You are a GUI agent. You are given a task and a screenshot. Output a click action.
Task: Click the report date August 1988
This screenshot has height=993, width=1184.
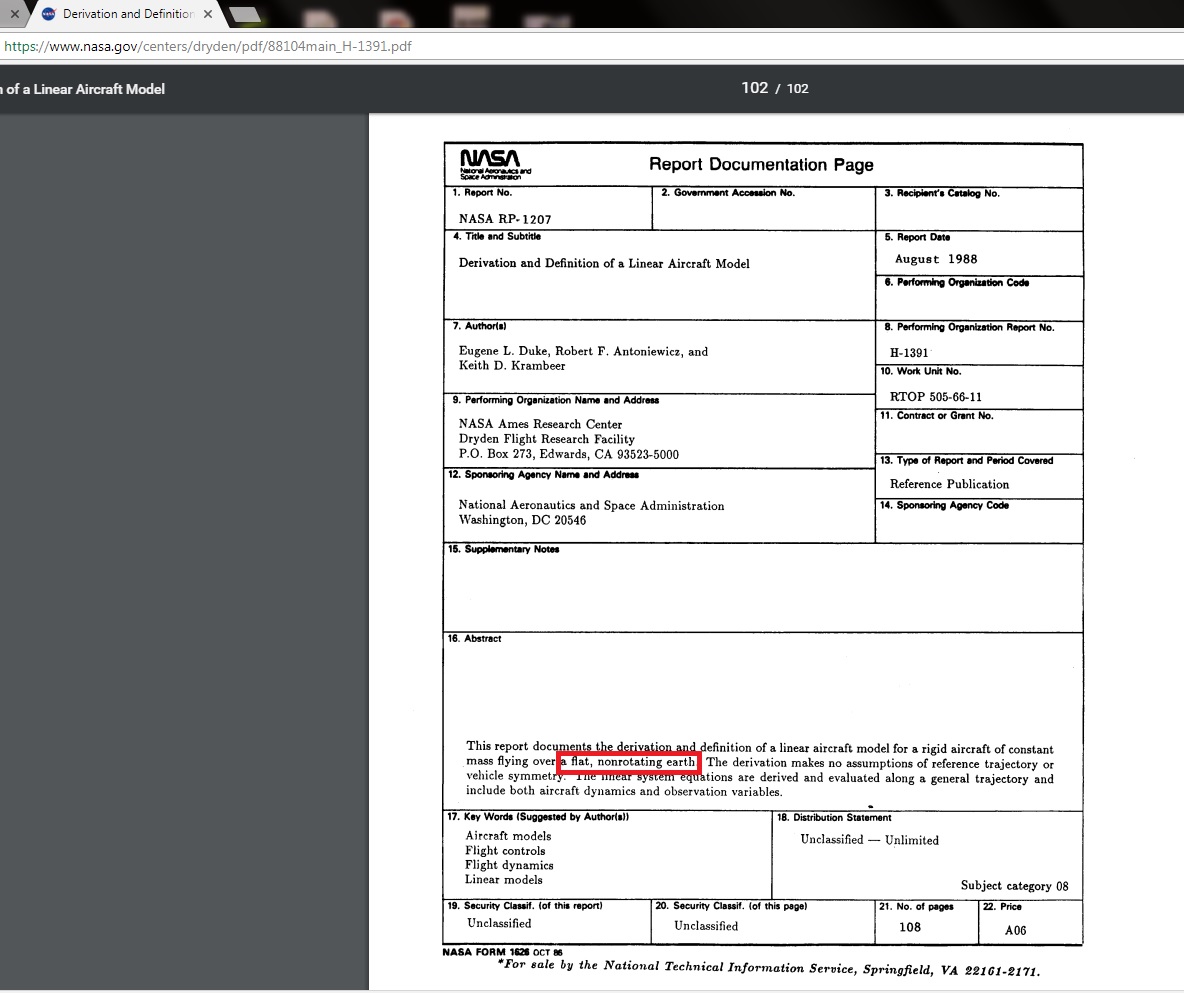tap(936, 259)
